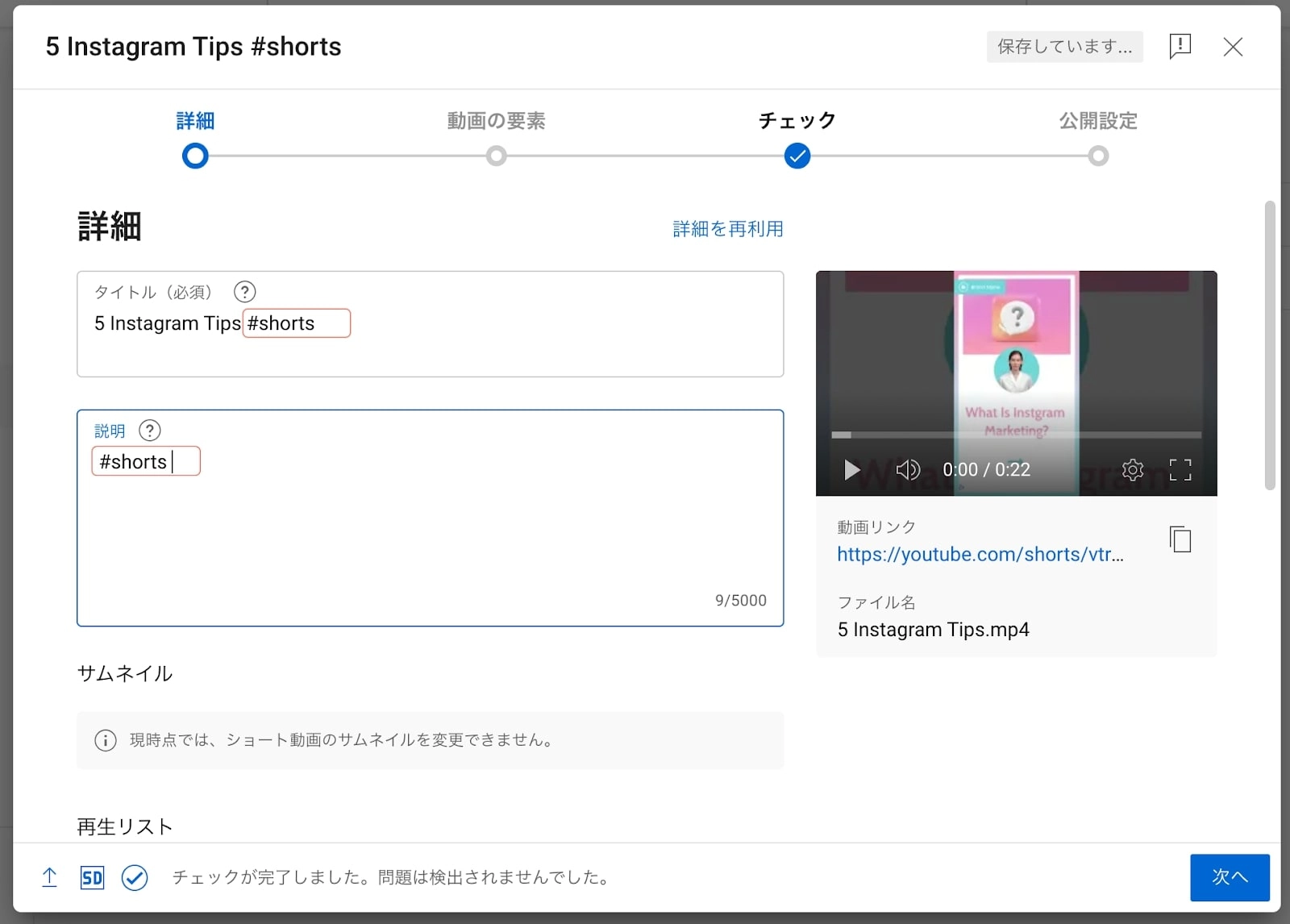Image resolution: width=1290 pixels, height=924 pixels.
Task: Seek the video progress bar
Action: (1016, 435)
